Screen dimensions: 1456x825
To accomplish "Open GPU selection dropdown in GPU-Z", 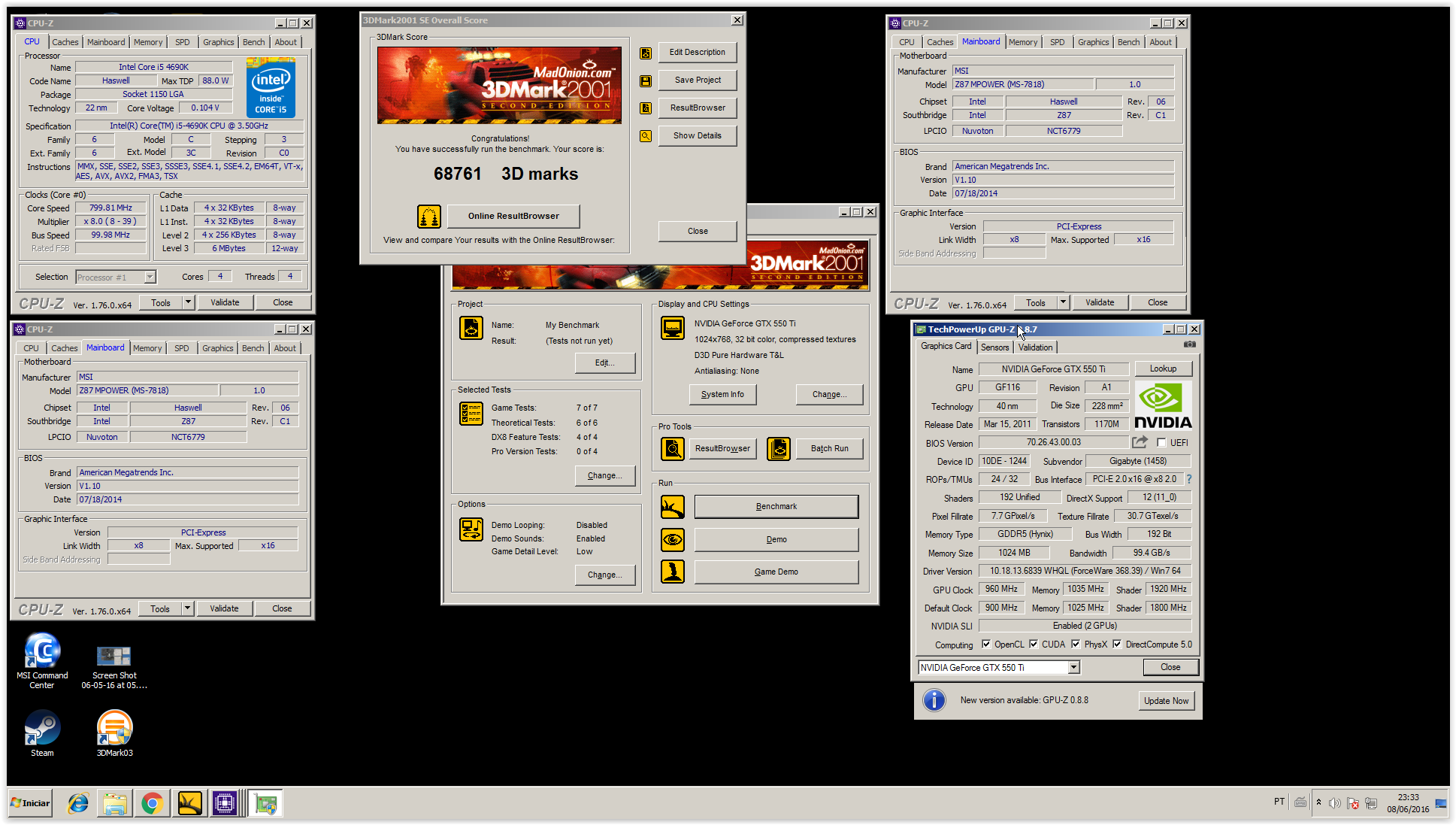I will pos(1073,668).
